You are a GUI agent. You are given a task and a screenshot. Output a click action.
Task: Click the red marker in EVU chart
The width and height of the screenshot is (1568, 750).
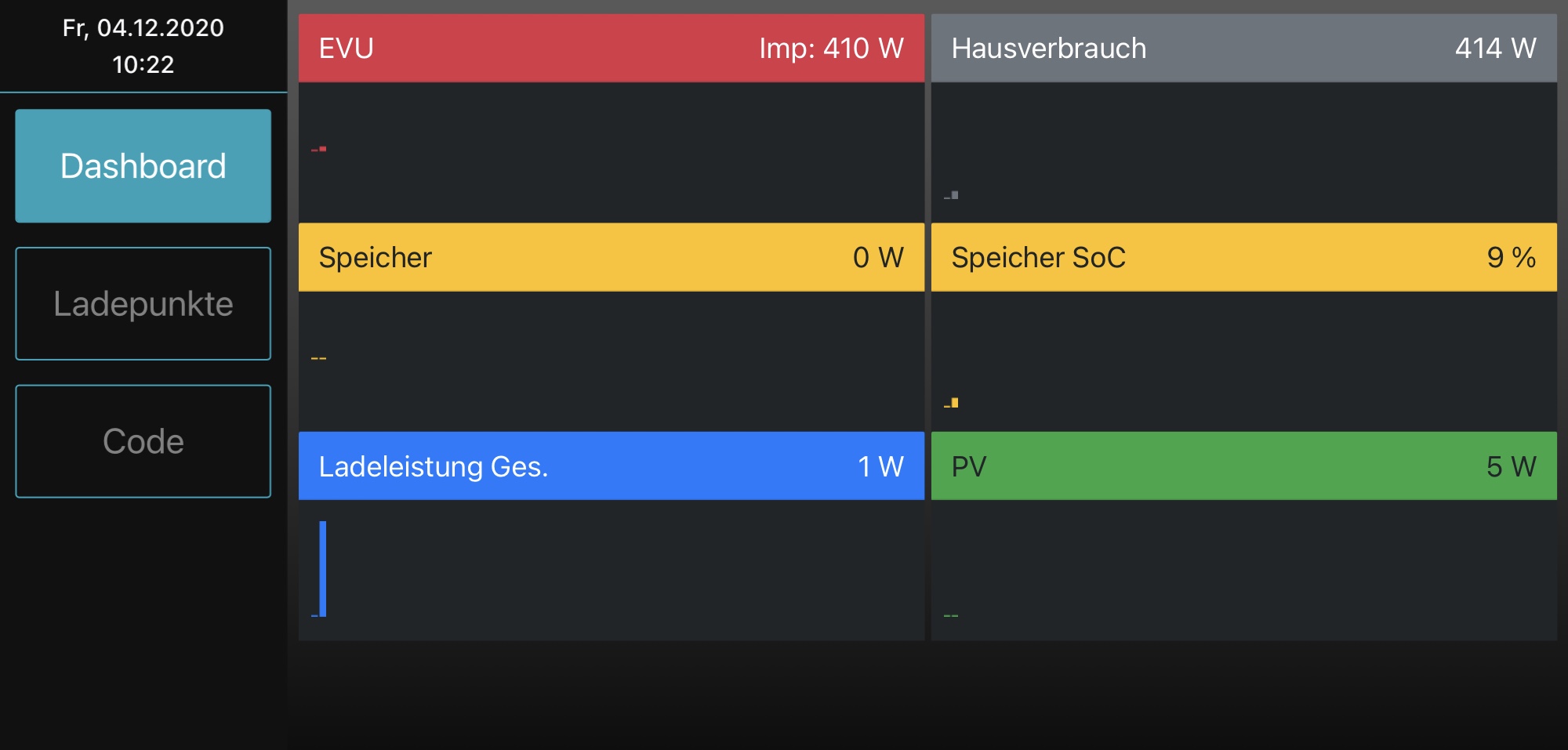pos(322,148)
